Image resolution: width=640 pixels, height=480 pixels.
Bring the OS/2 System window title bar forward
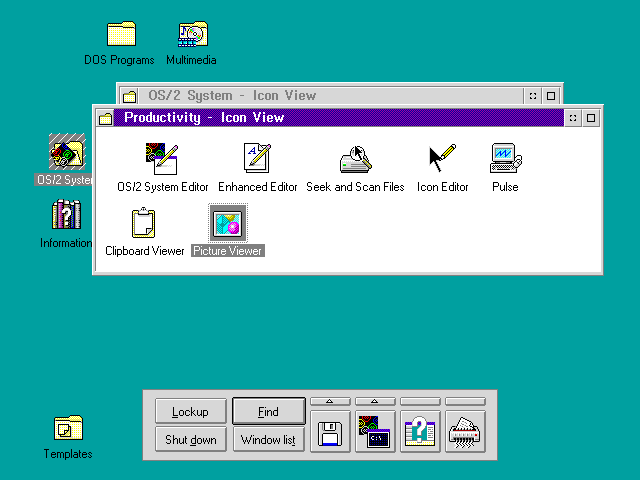tap(331, 96)
